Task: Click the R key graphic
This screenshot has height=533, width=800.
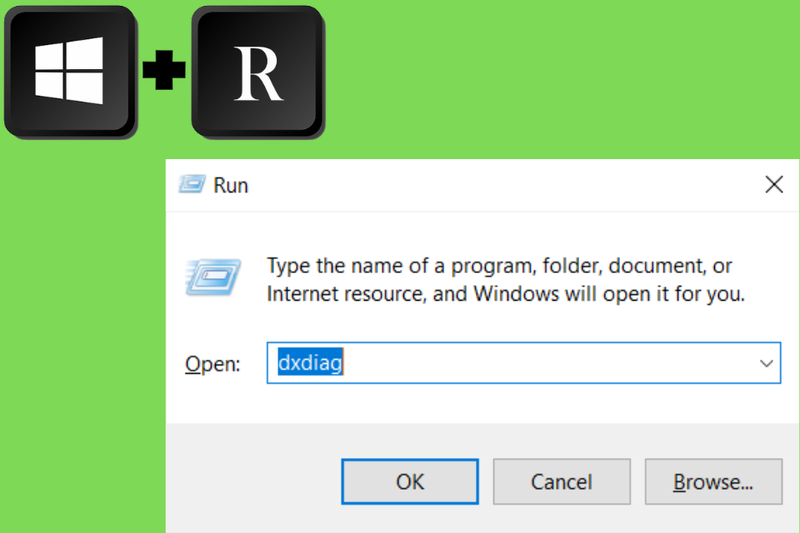Action: (x=258, y=71)
